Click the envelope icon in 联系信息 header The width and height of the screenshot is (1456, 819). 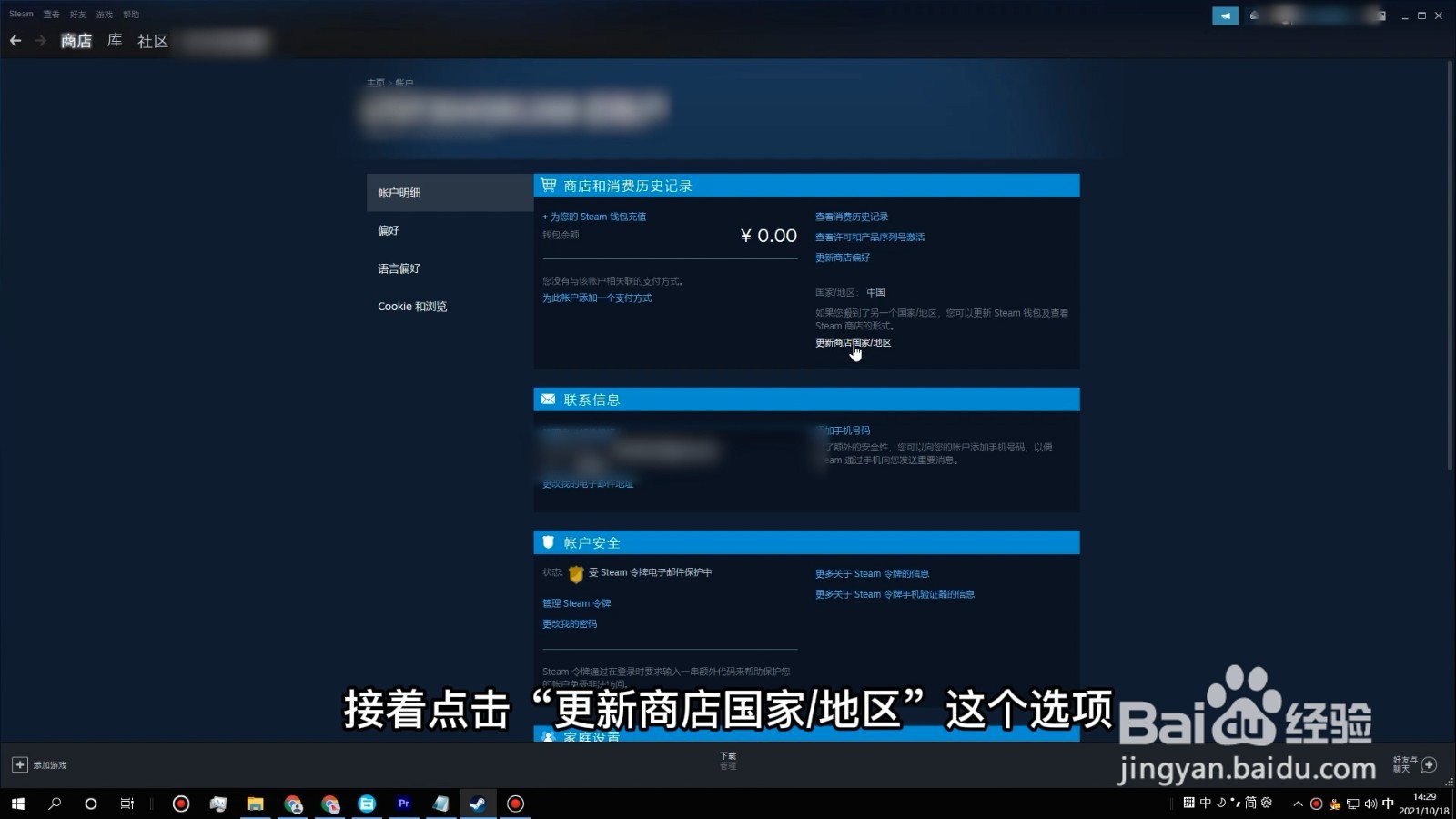pyautogui.click(x=548, y=399)
